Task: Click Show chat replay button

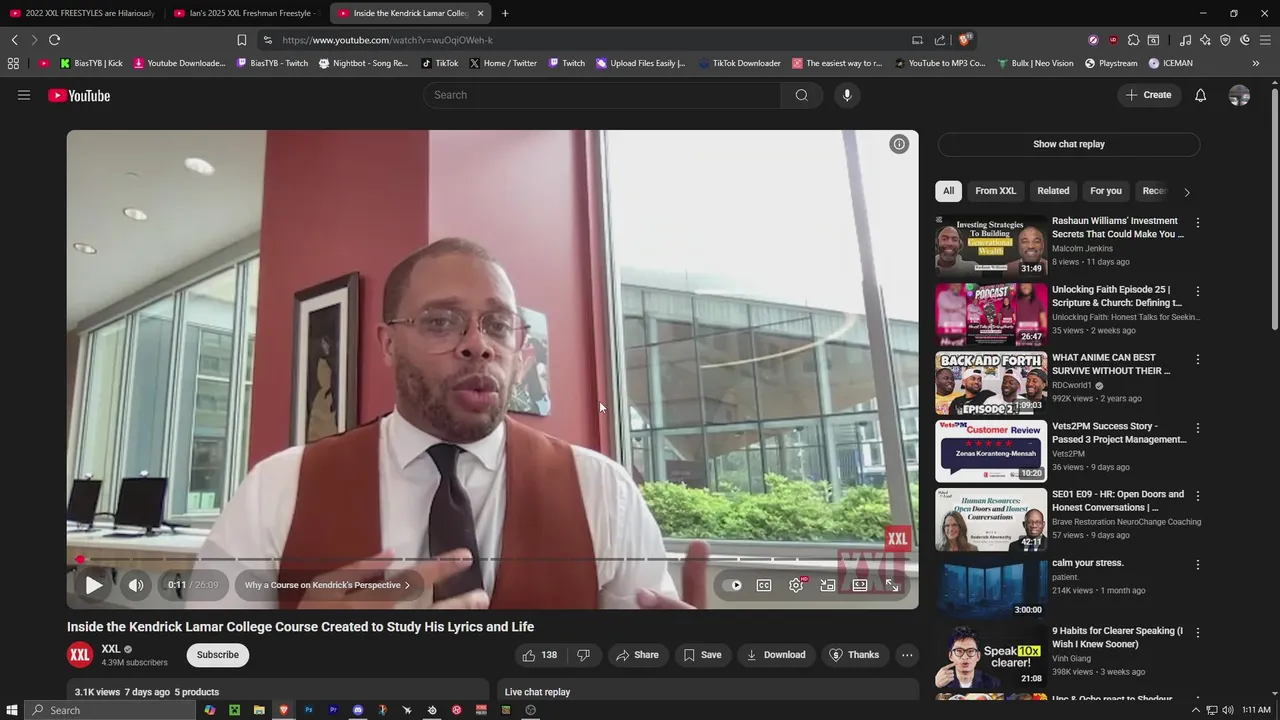Action: tap(1069, 144)
